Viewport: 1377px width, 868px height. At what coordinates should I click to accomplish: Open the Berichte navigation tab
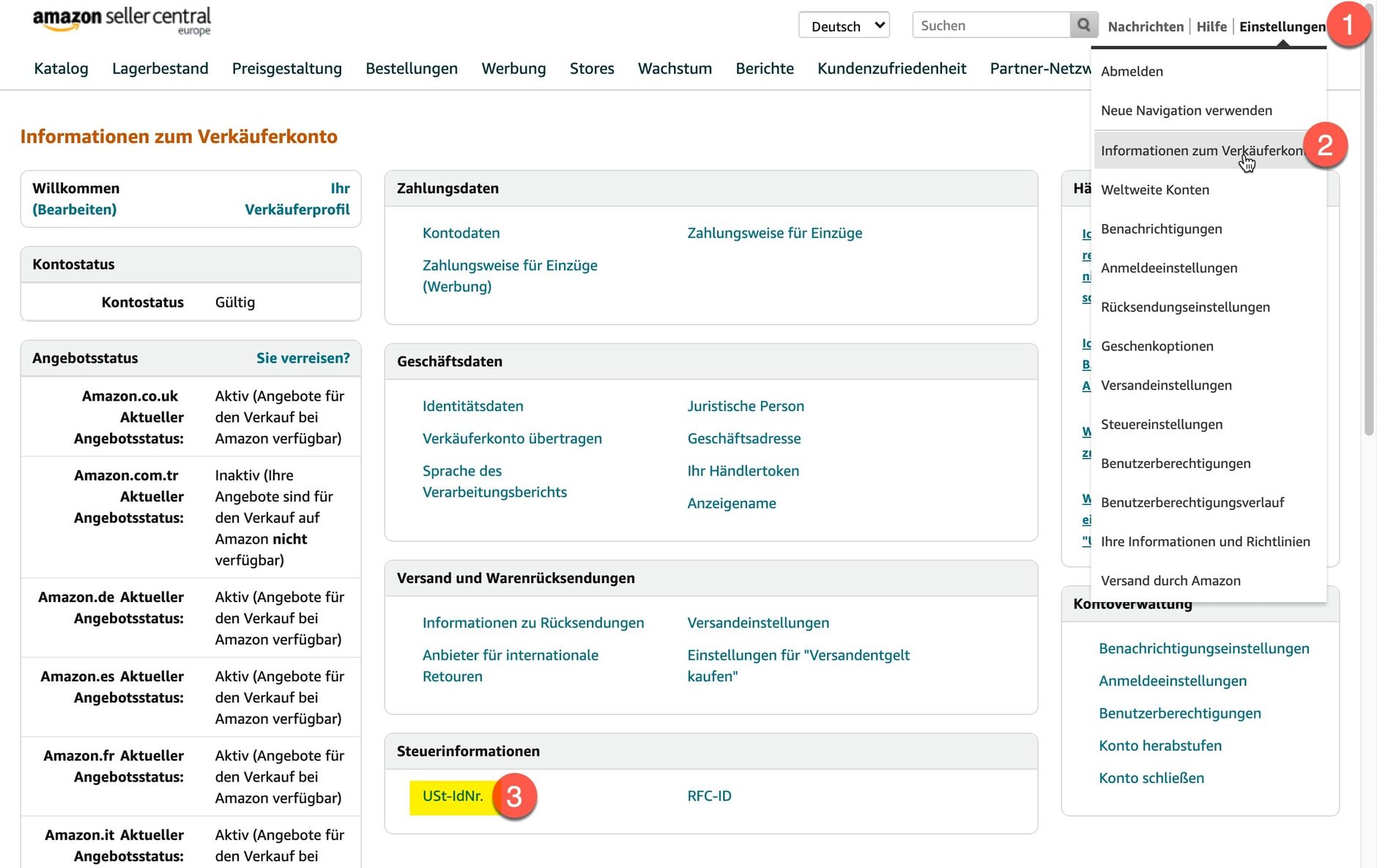(x=764, y=68)
